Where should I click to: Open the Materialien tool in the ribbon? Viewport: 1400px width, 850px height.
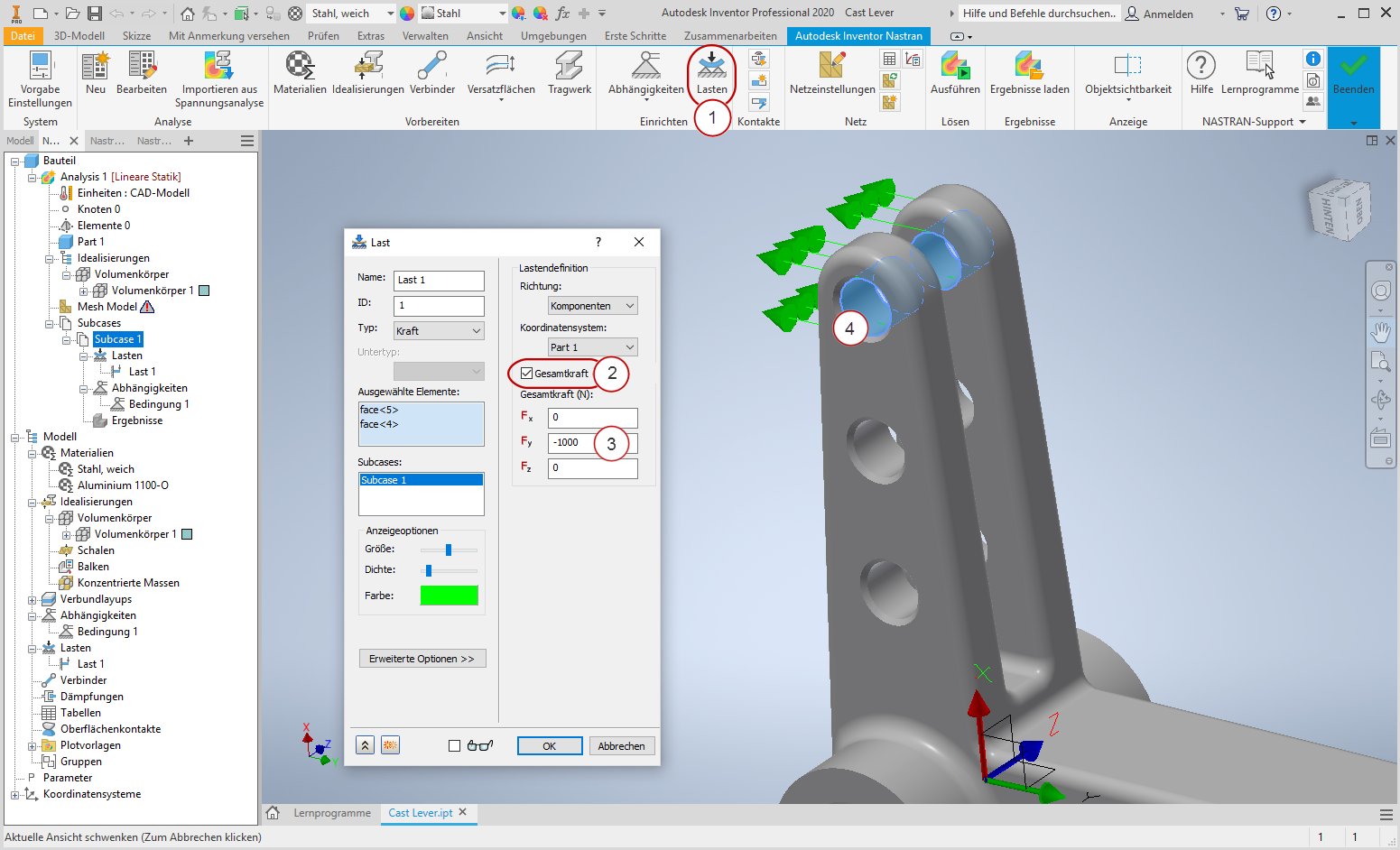pos(300,73)
